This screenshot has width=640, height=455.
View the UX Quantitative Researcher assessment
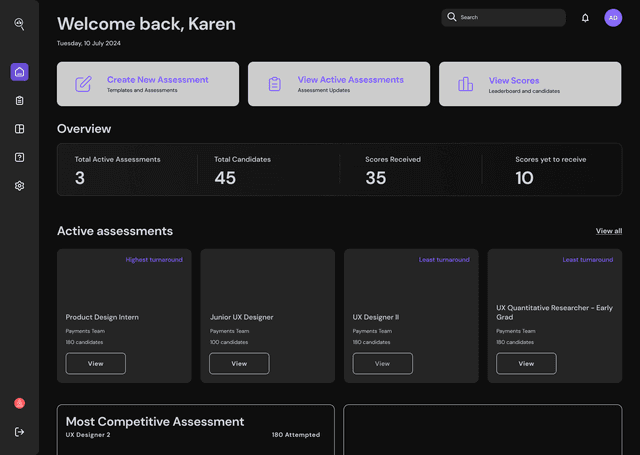526,364
